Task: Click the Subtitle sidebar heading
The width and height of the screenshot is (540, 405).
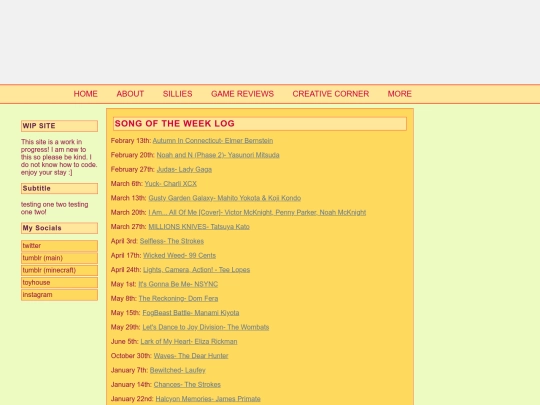Action: point(59,188)
